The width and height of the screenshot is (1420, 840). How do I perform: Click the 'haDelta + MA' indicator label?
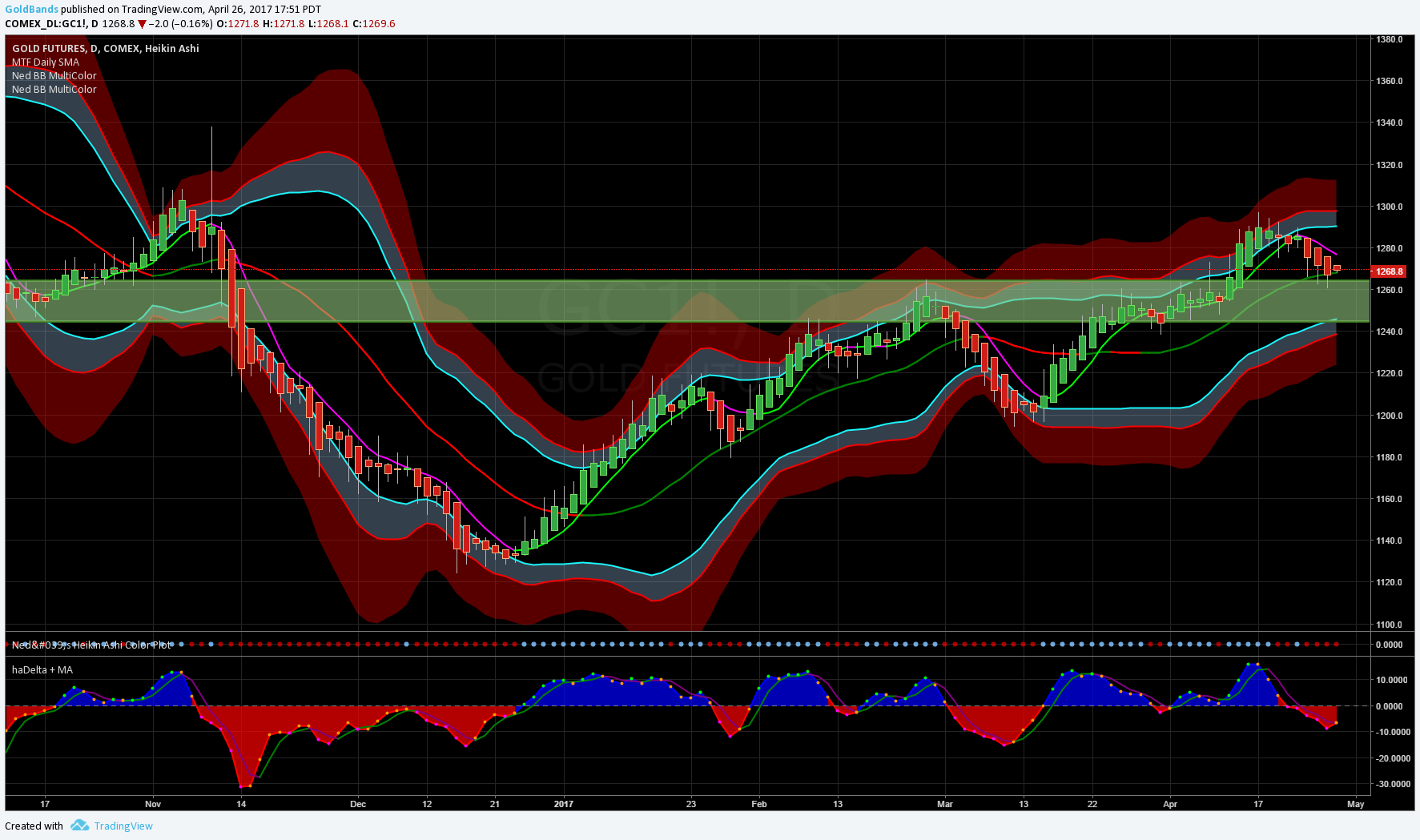pyautogui.click(x=42, y=670)
